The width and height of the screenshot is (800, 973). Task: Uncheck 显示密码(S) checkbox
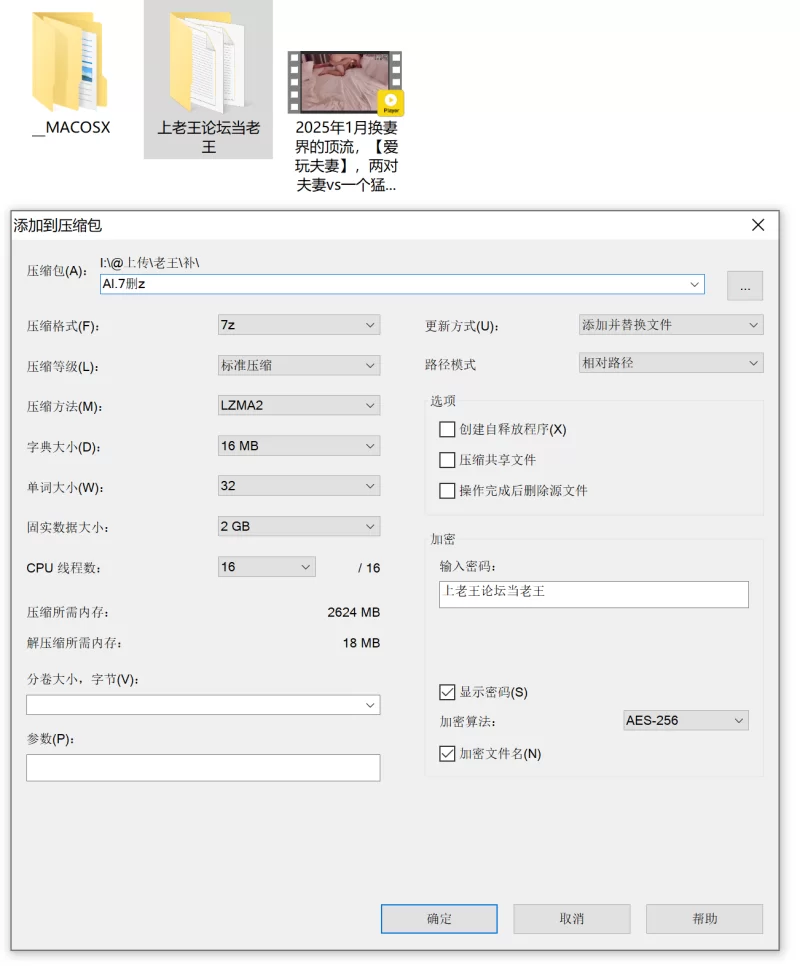pos(447,692)
